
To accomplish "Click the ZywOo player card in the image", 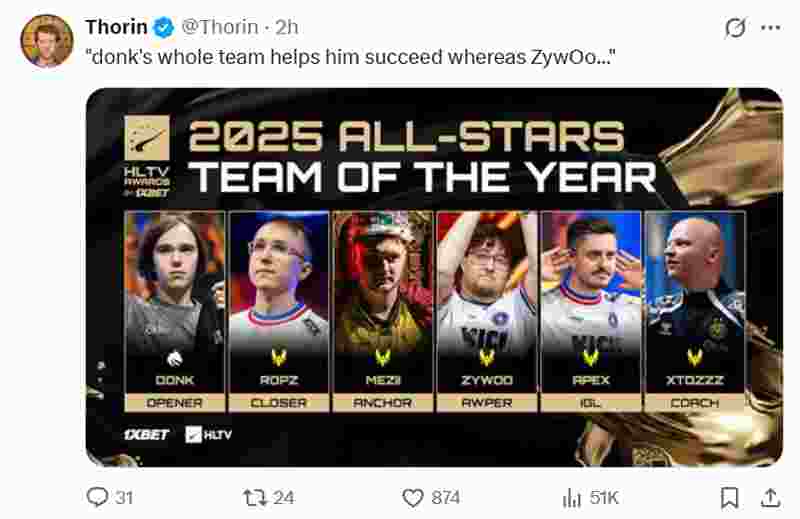I will (487, 310).
